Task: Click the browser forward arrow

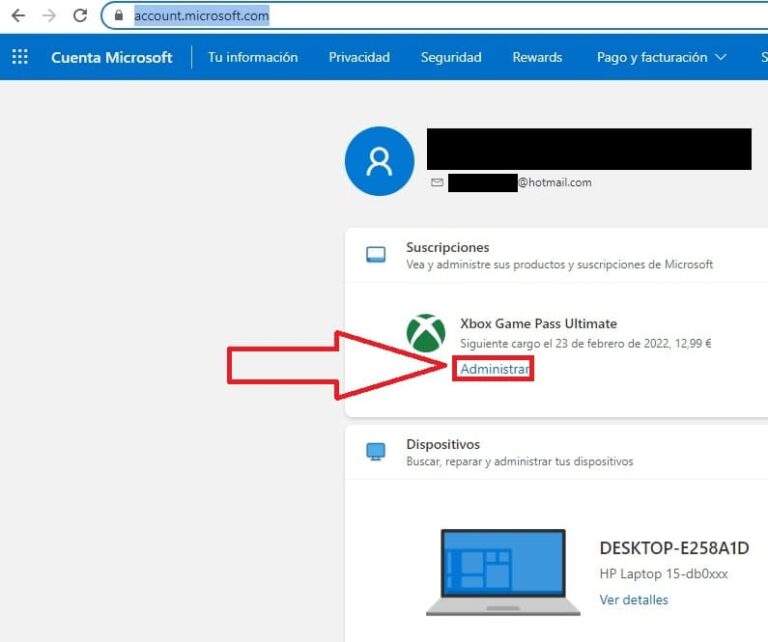Action: click(49, 16)
